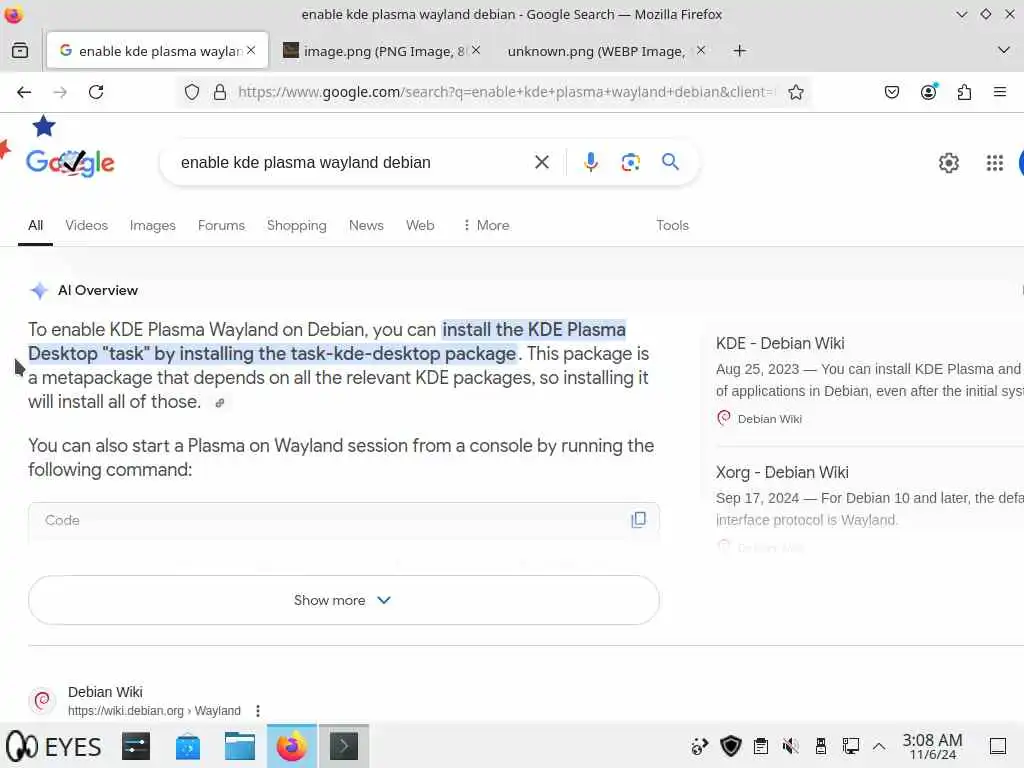The width and height of the screenshot is (1024, 768).
Task: Expand hidden system tray icons arrow
Action: coord(879,746)
